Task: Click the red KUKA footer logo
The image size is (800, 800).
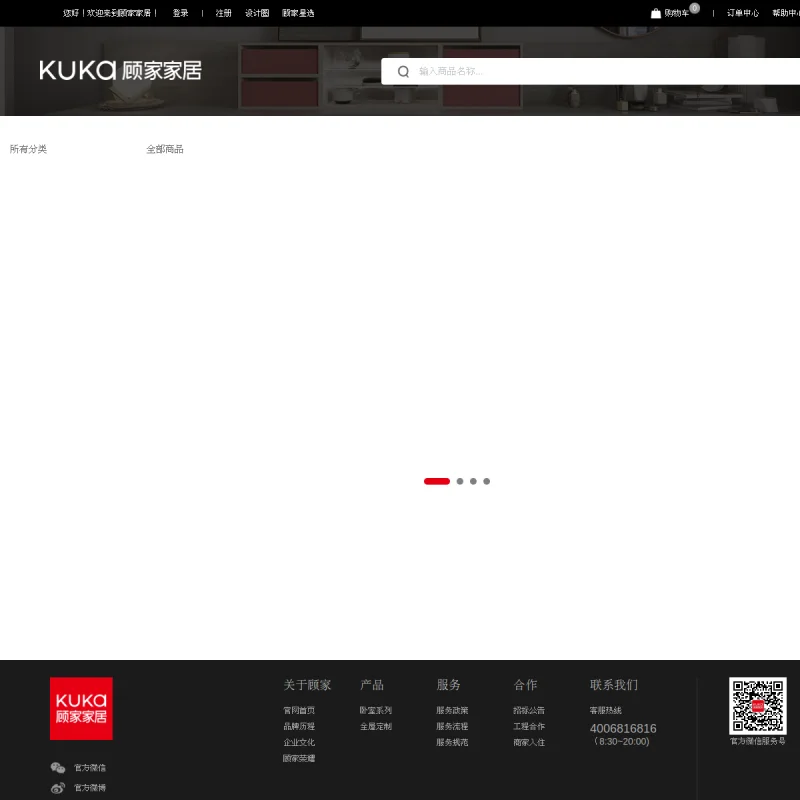Action: click(x=81, y=708)
